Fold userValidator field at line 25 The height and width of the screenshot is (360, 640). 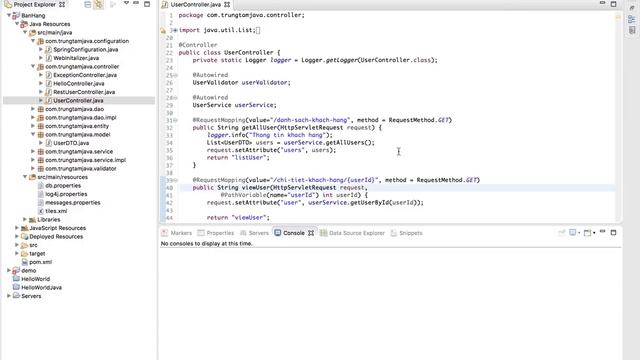(176, 75)
